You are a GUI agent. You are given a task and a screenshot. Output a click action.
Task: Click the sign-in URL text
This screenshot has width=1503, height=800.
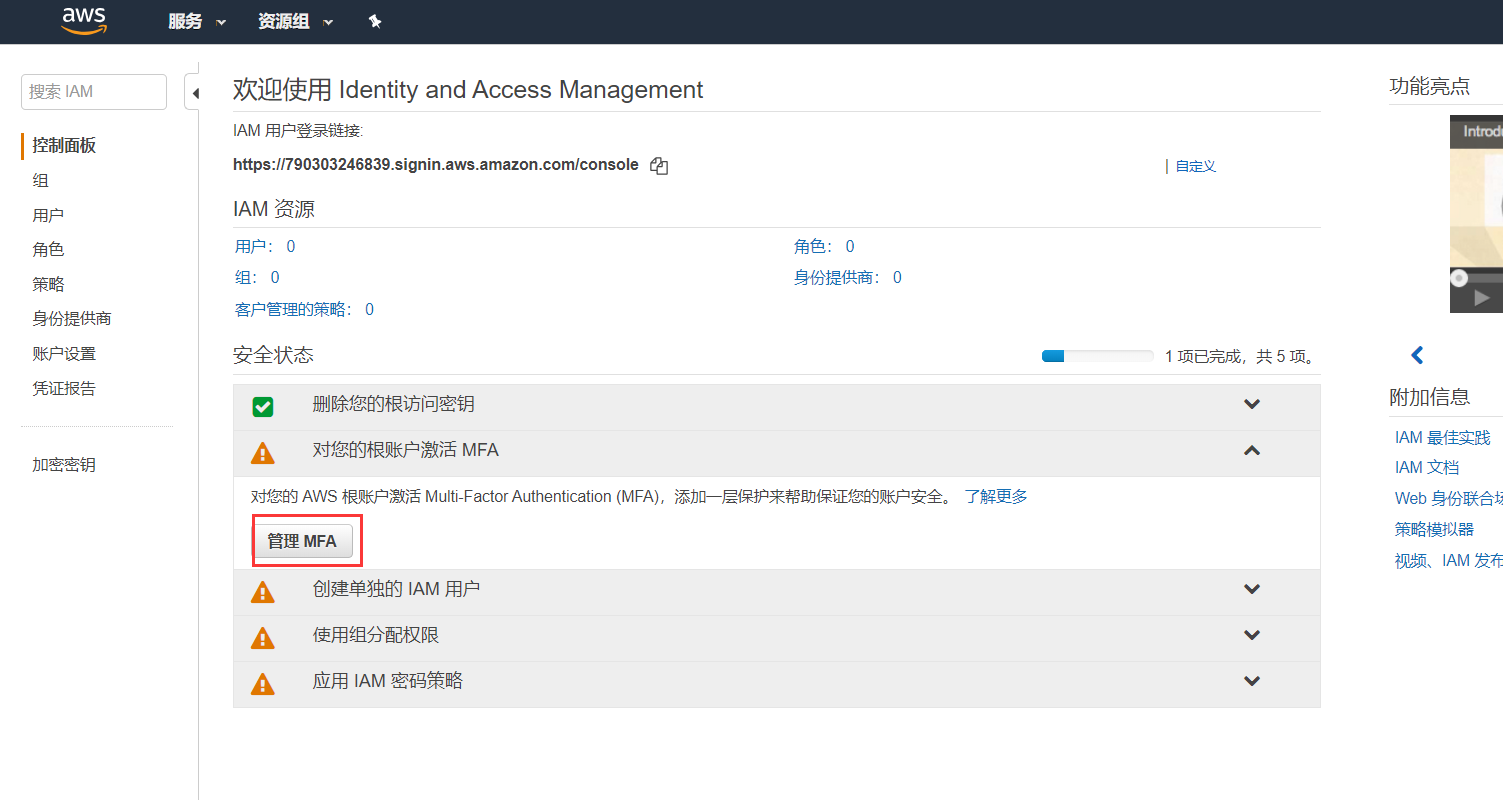(436, 165)
